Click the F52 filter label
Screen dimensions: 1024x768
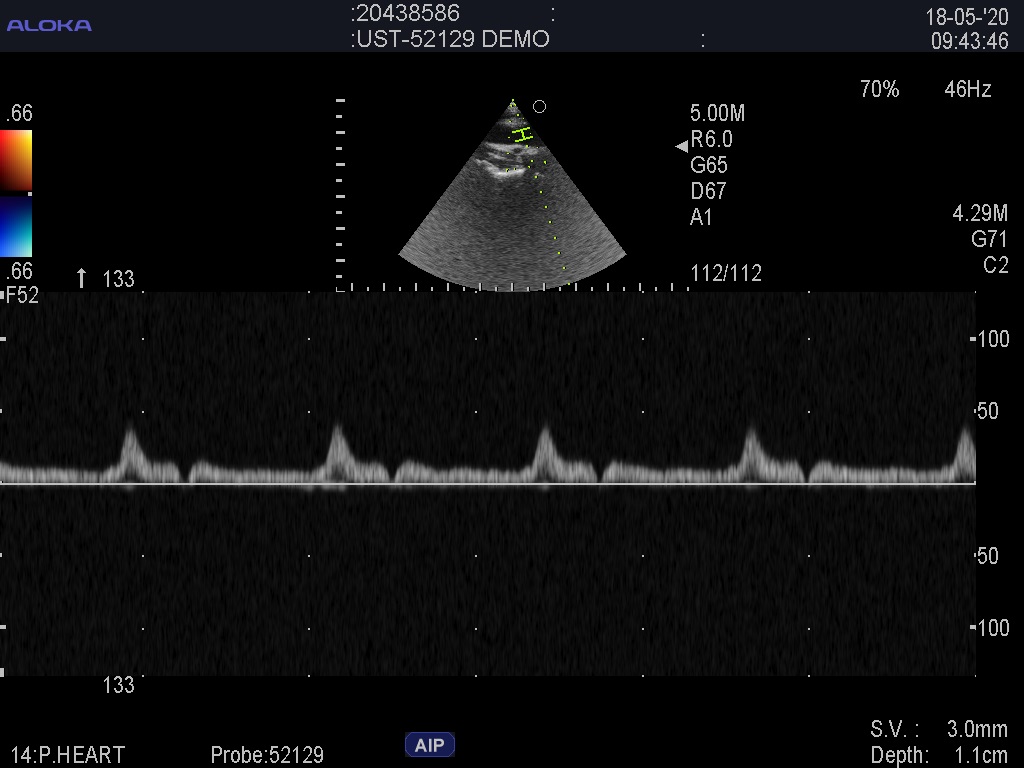click(x=22, y=295)
